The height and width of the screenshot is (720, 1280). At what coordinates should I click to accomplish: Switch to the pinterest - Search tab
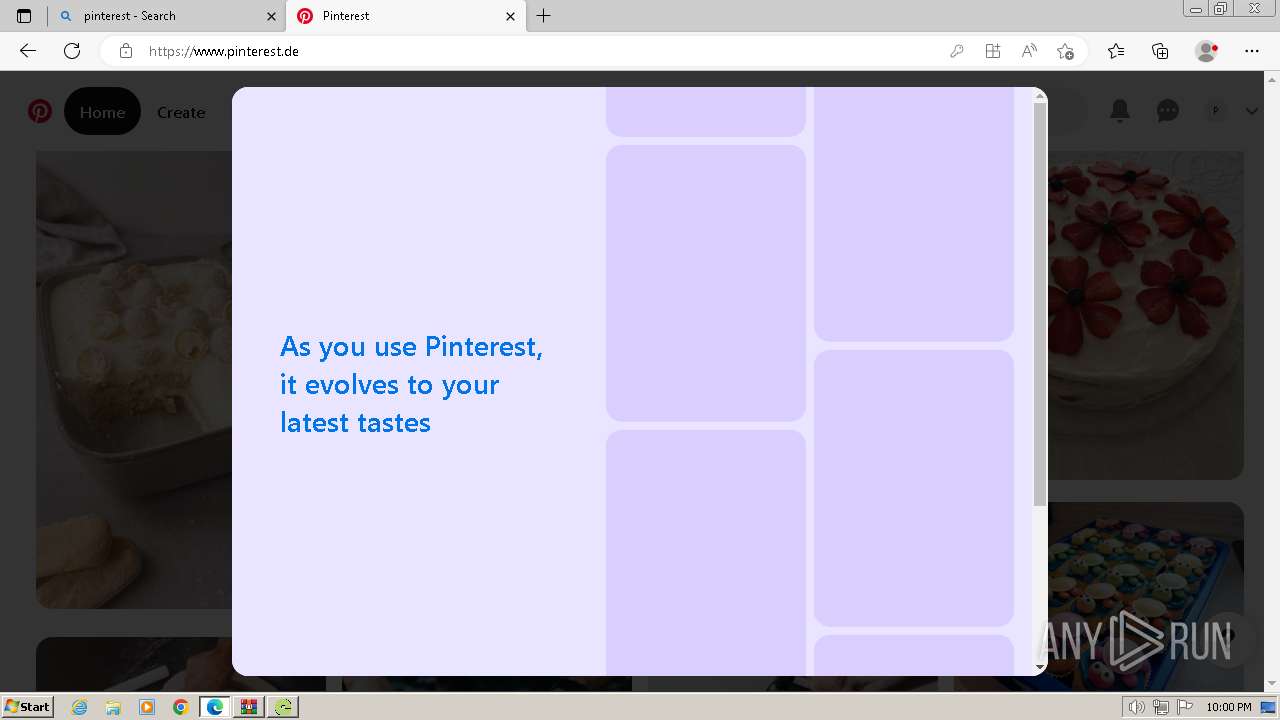pos(167,16)
